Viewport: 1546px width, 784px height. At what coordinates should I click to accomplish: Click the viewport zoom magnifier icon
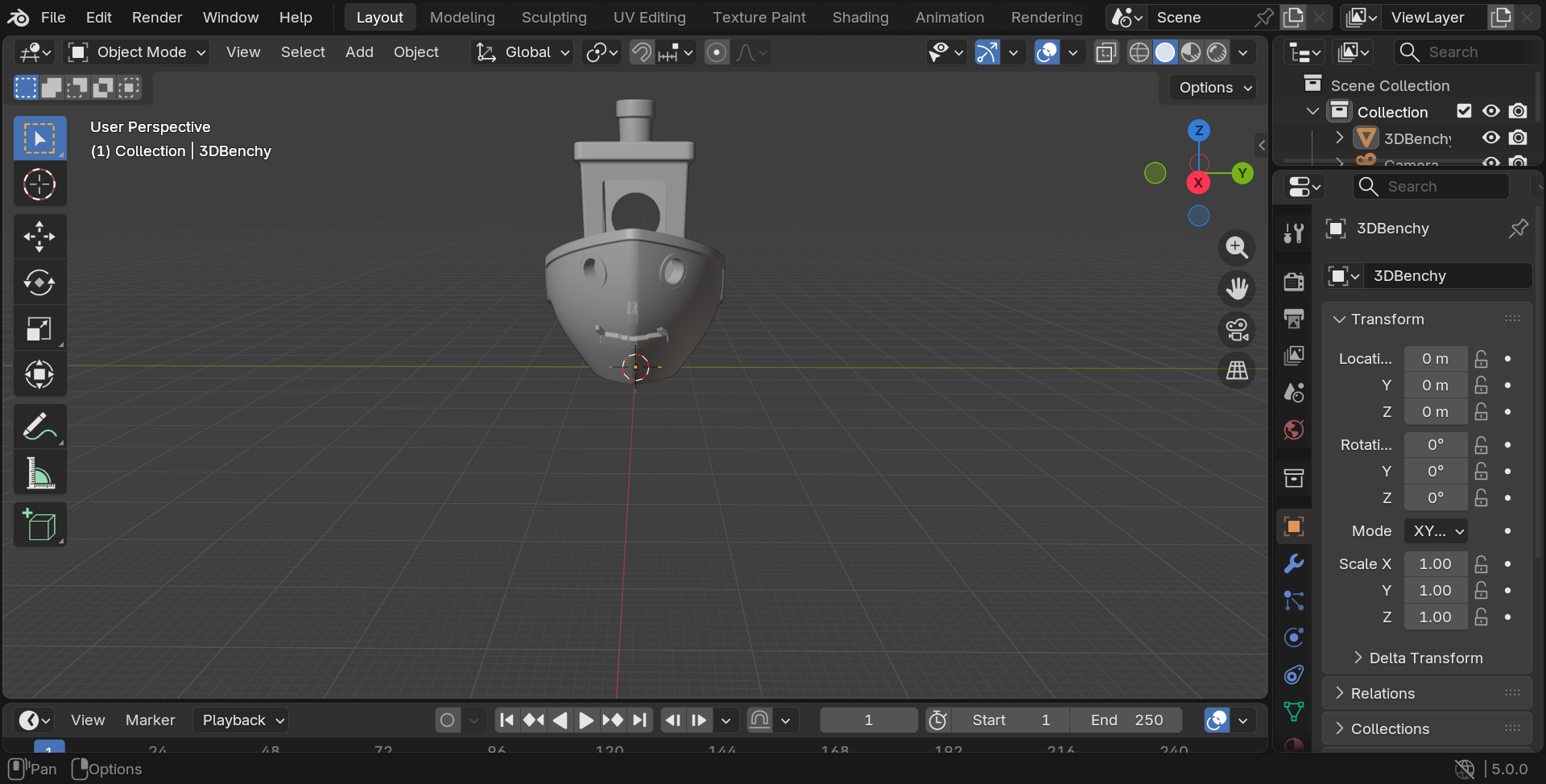pyautogui.click(x=1237, y=247)
